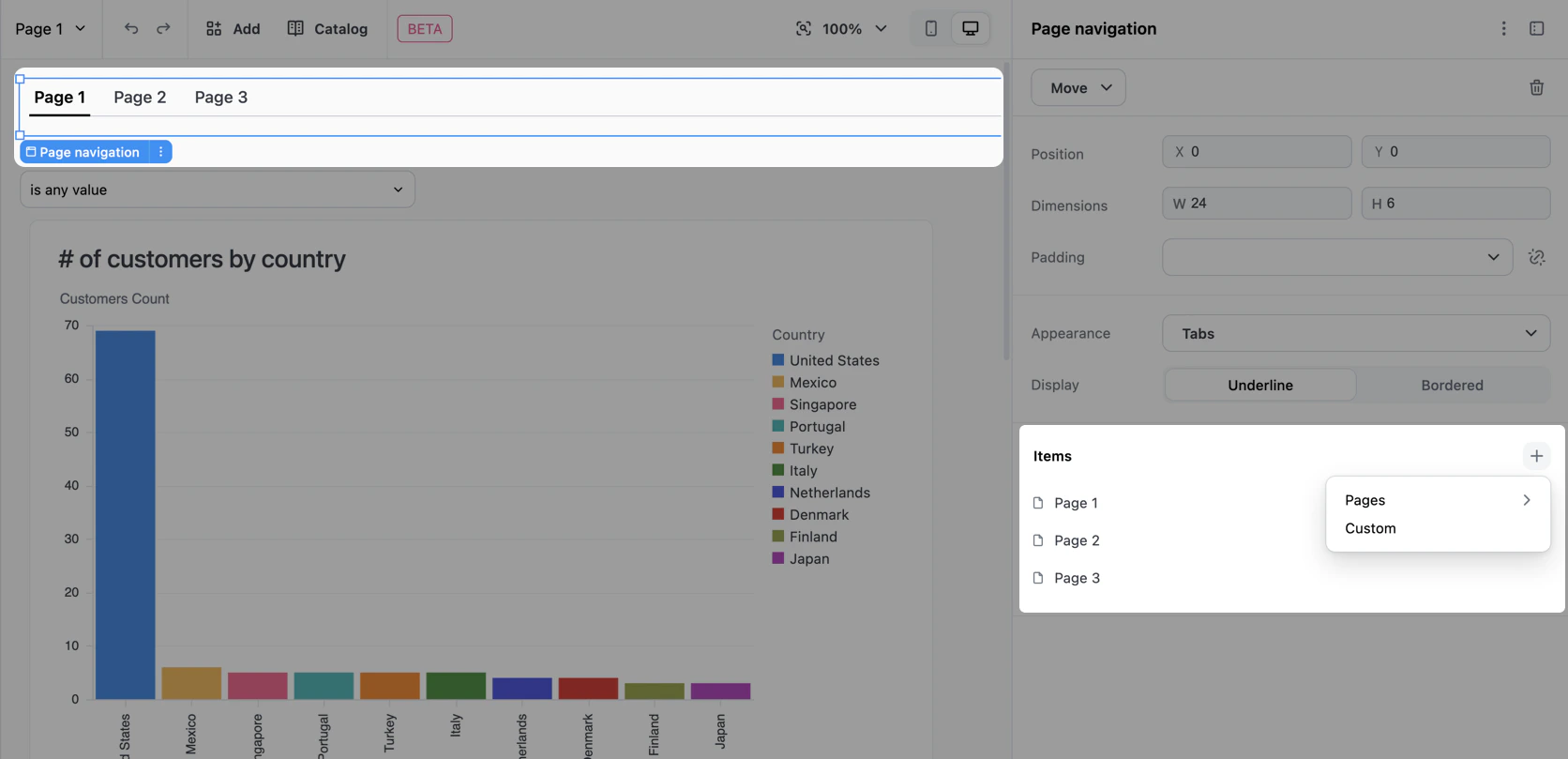Click the Items section heading

tap(1052, 456)
